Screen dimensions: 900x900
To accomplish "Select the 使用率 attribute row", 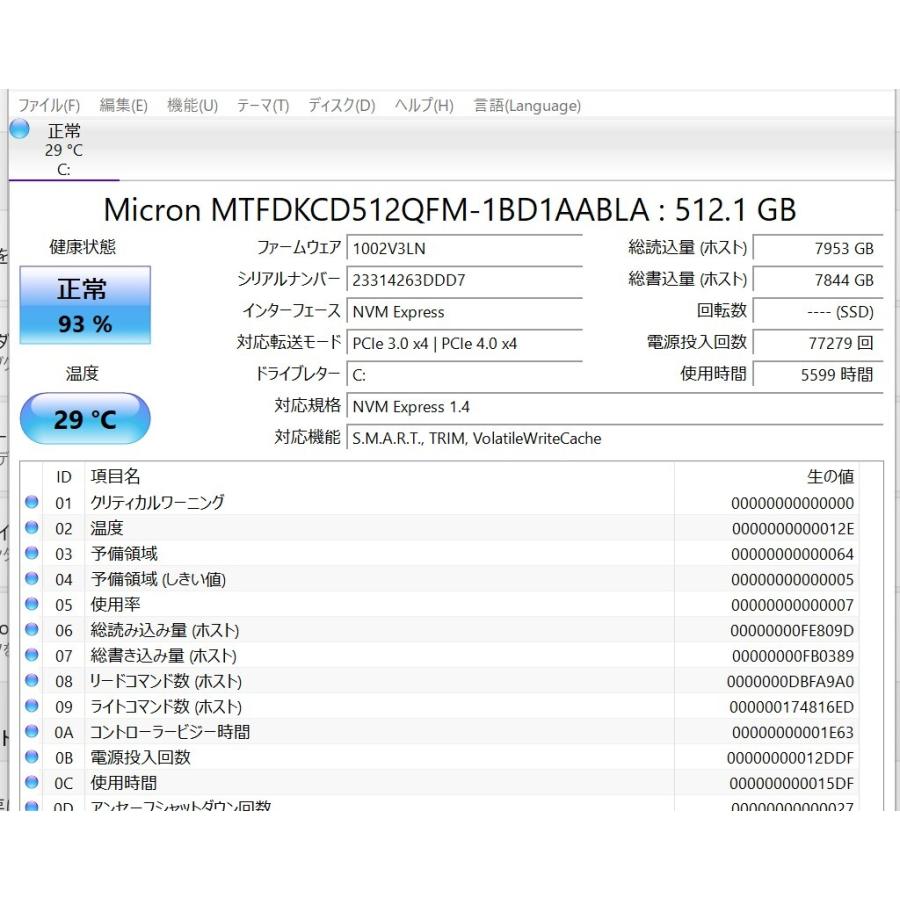I will tap(440, 604).
